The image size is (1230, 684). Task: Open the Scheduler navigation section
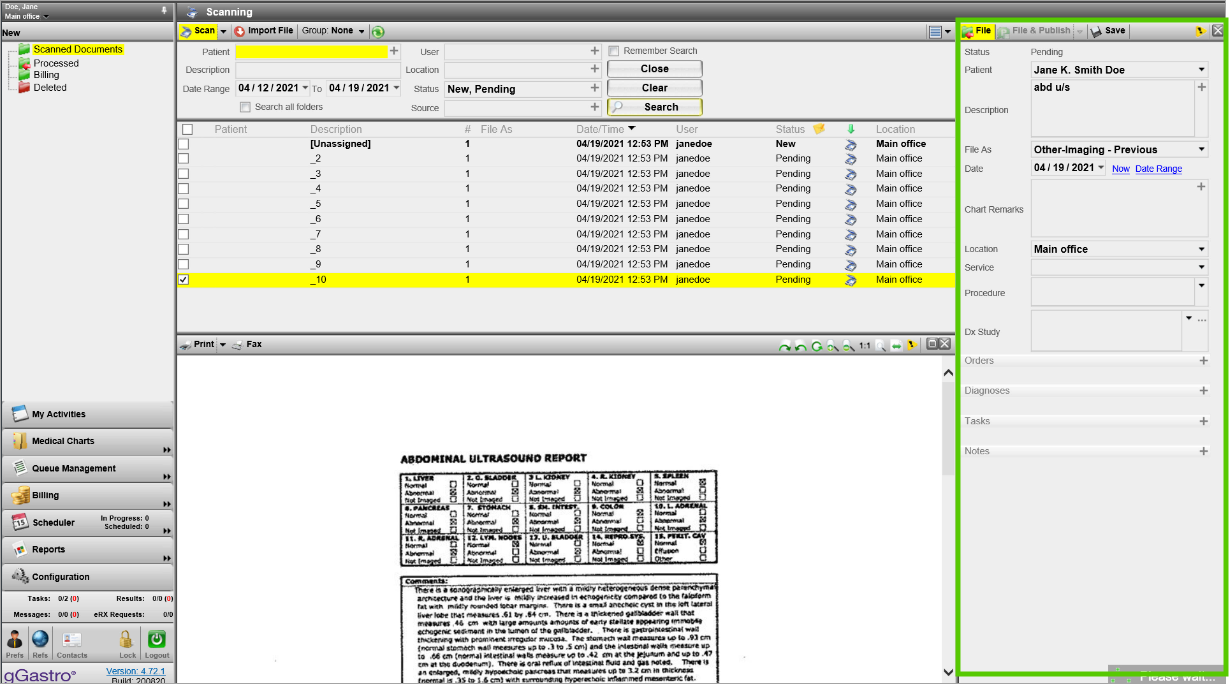(88, 522)
